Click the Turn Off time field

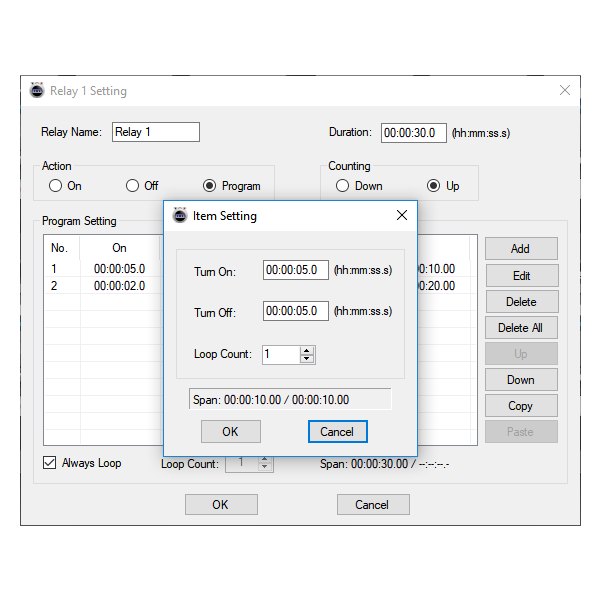tap(295, 311)
